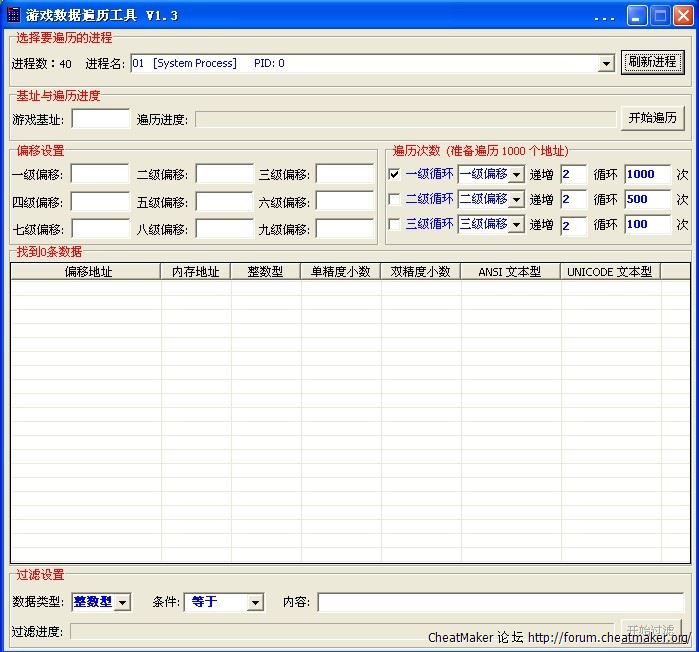Click the 一级偏移 offset input field
Image resolution: width=699 pixels, height=652 pixels.
[99, 174]
